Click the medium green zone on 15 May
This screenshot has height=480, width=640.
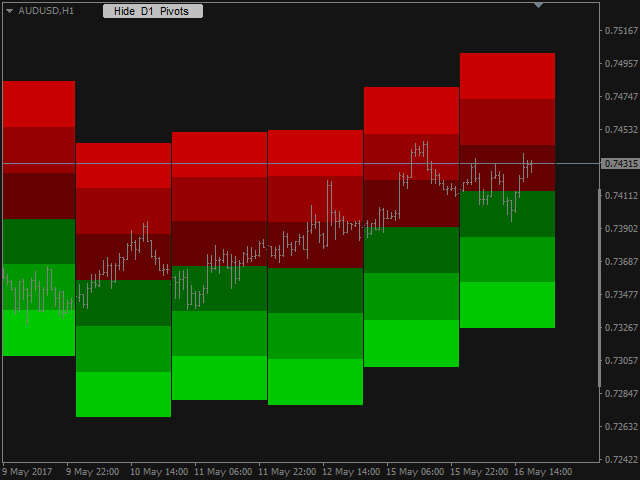411,296
